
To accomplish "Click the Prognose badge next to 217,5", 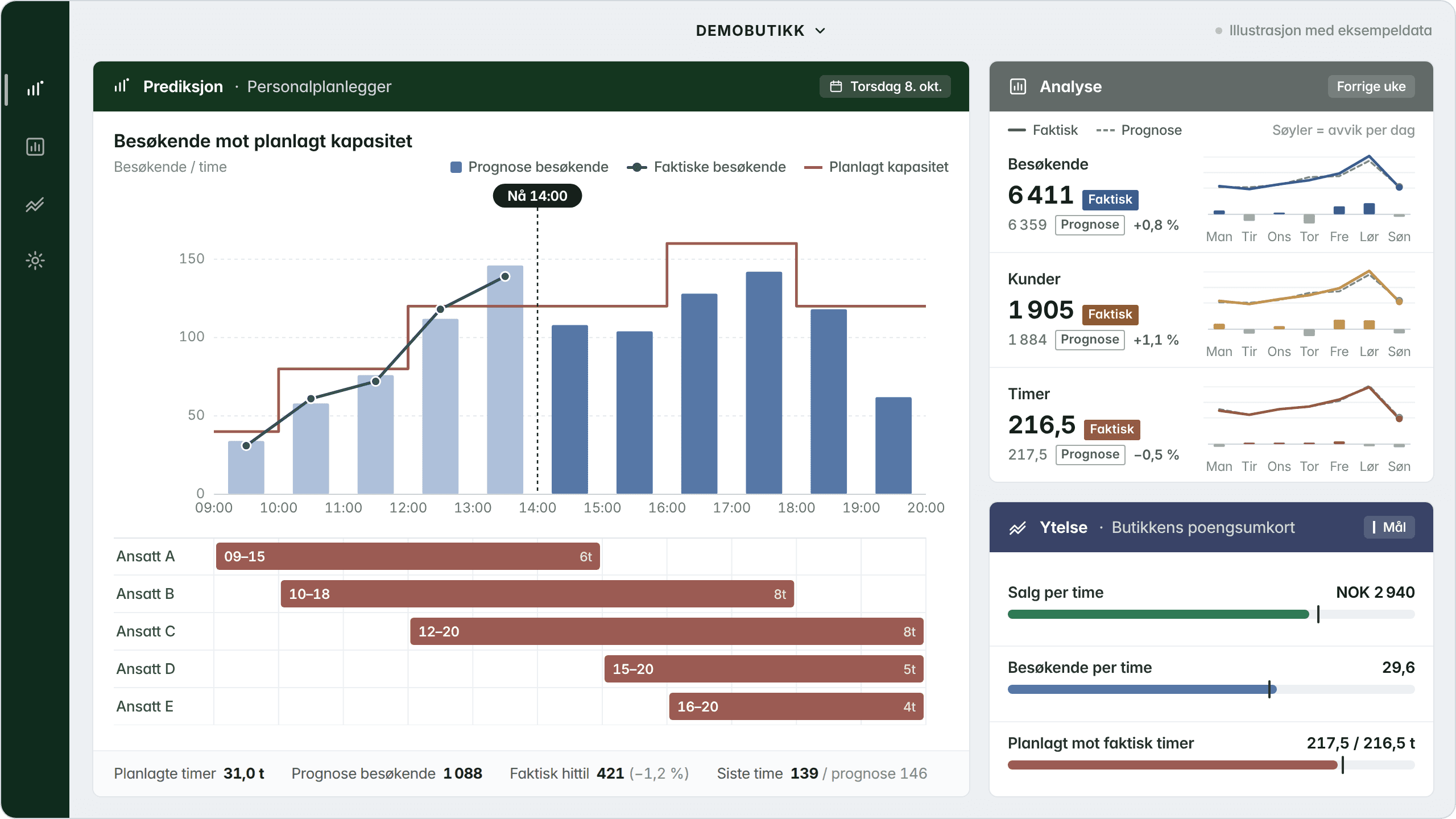I will 1090,454.
